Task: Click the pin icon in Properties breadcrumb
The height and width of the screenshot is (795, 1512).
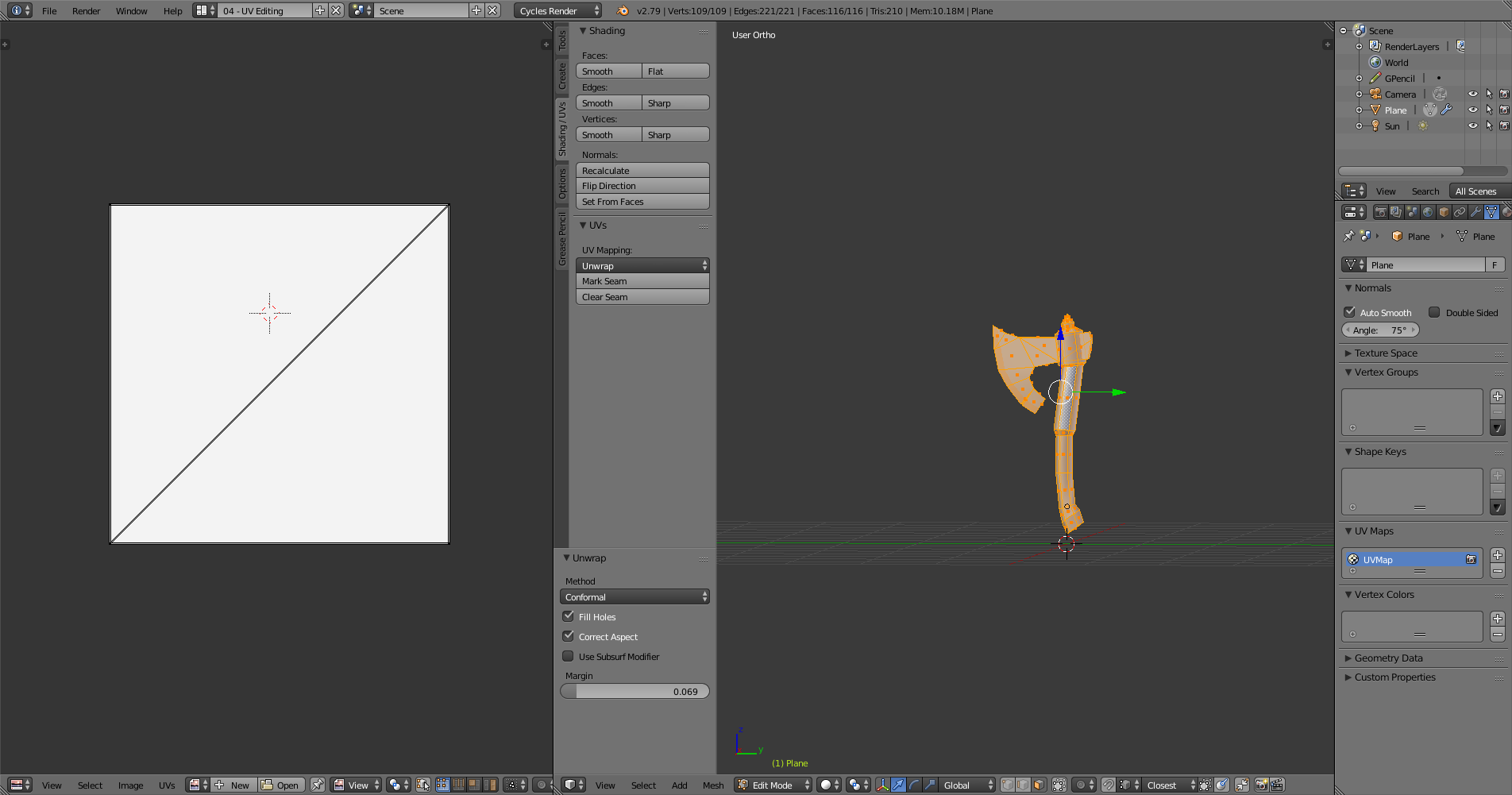Action: [x=1348, y=236]
